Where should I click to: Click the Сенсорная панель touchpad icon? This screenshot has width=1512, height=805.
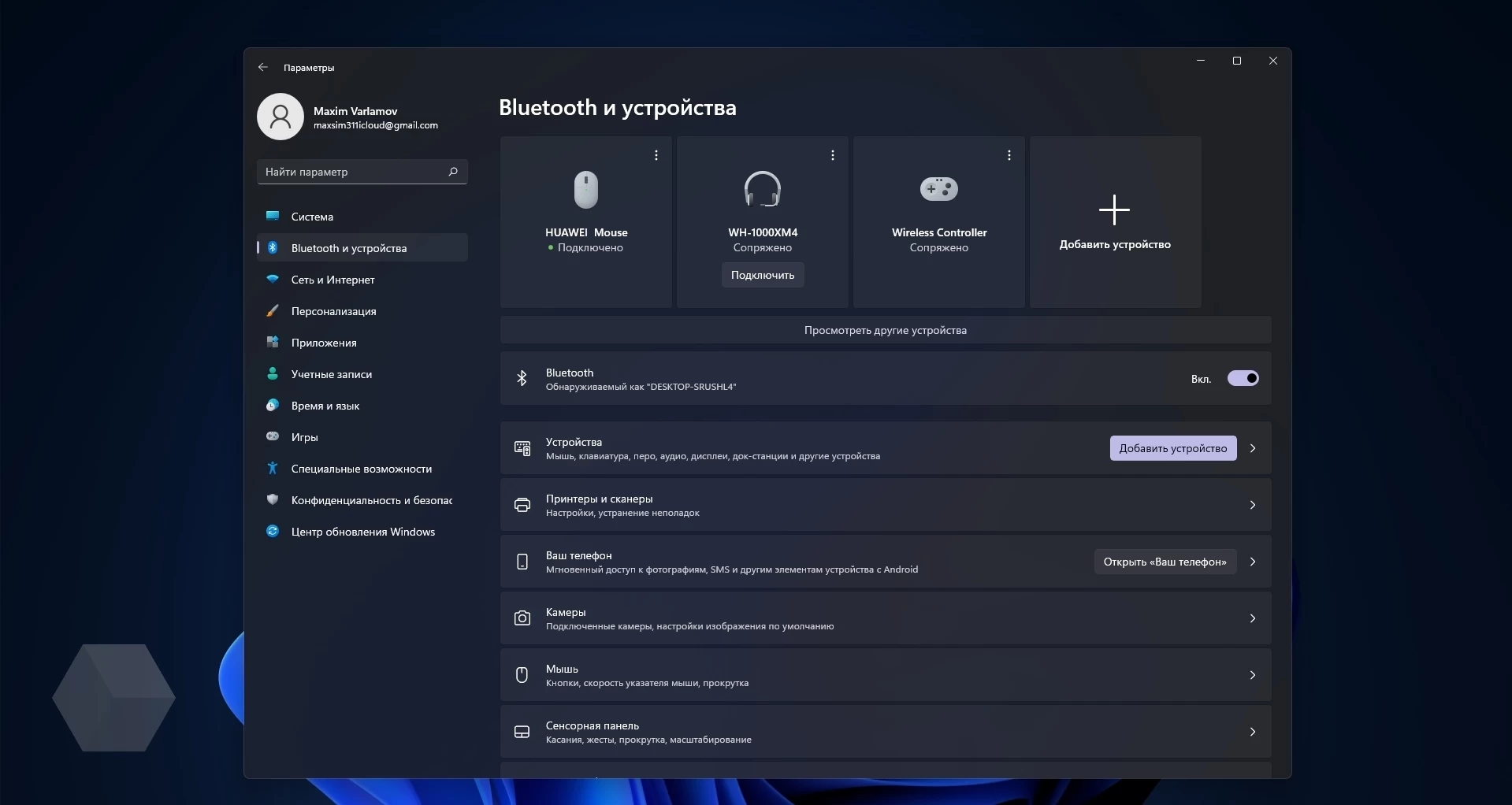pyautogui.click(x=522, y=732)
